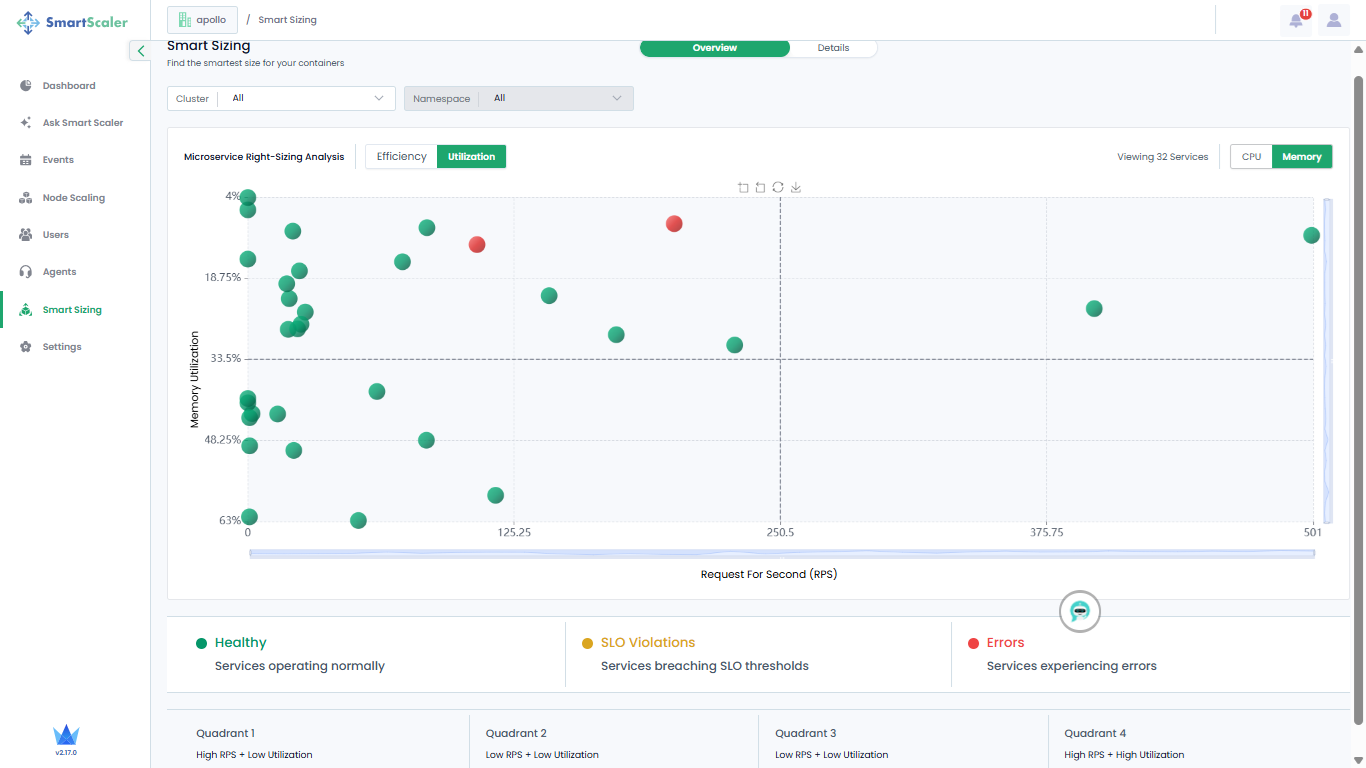The width and height of the screenshot is (1366, 768).
Task: Open the Cluster dropdown
Action: point(281,98)
